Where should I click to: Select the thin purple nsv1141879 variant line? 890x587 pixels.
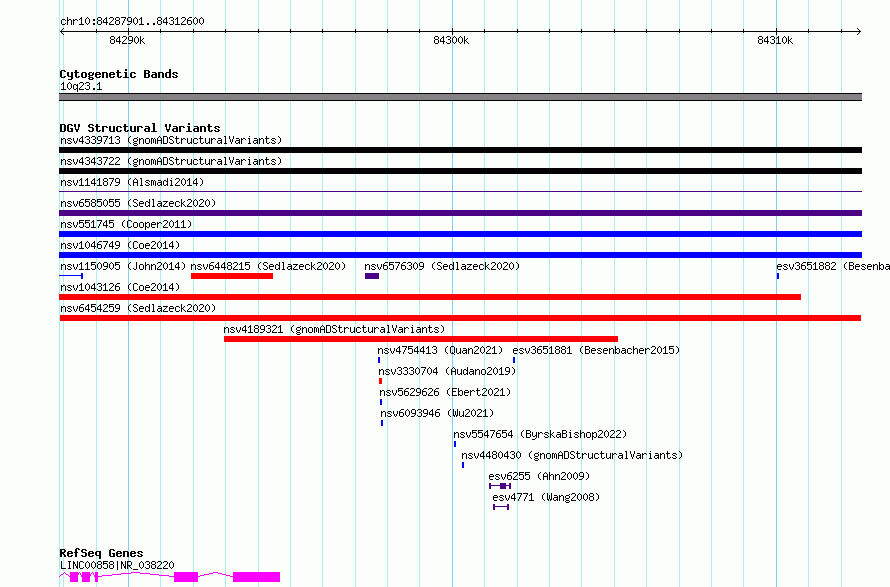(x=460, y=192)
